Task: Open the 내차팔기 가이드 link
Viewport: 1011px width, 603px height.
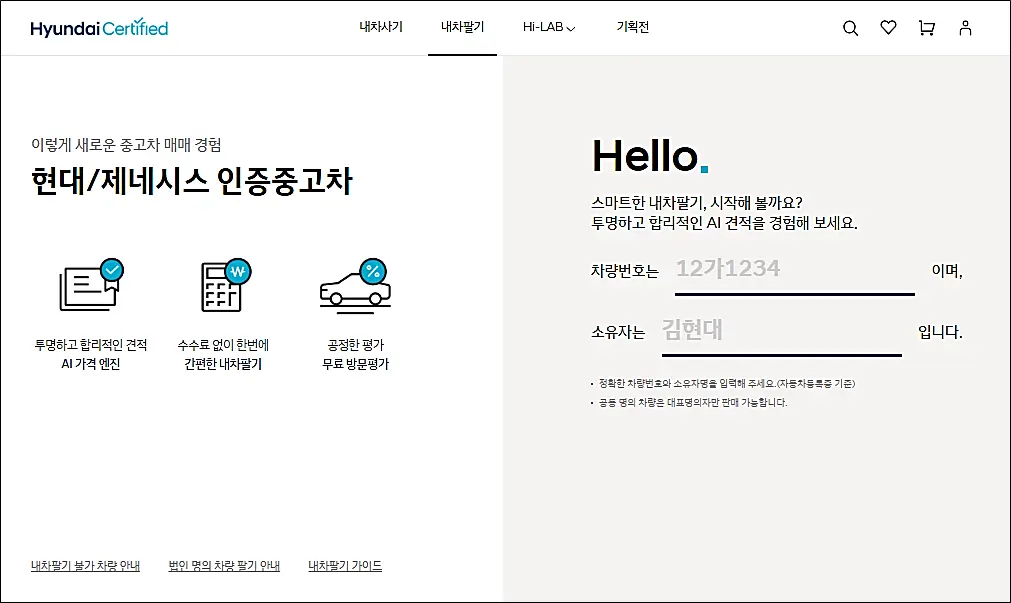Action: [344, 565]
